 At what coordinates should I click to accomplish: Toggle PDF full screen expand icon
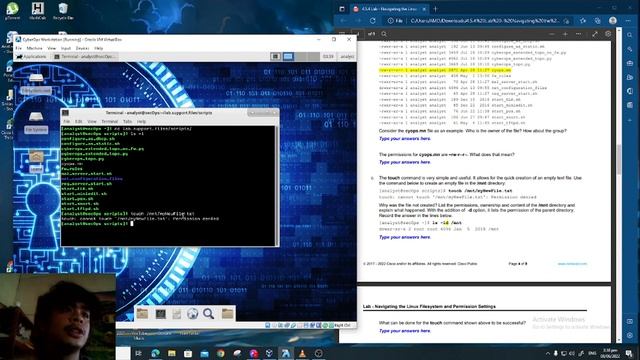click(x=595, y=34)
